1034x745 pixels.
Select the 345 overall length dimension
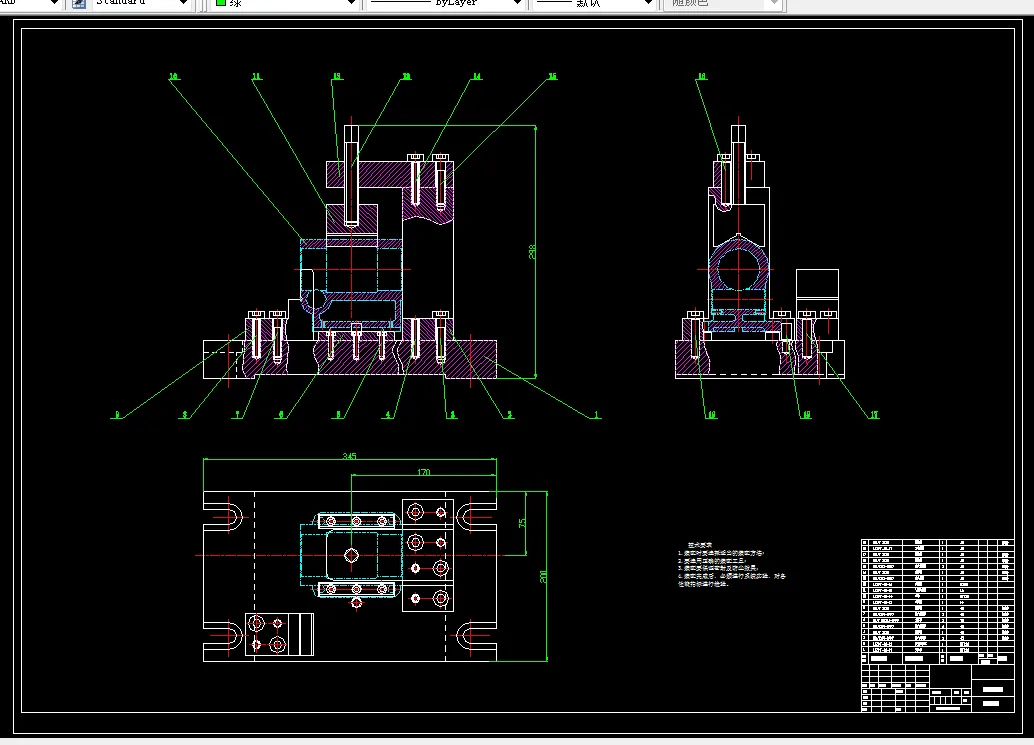[x=350, y=456]
